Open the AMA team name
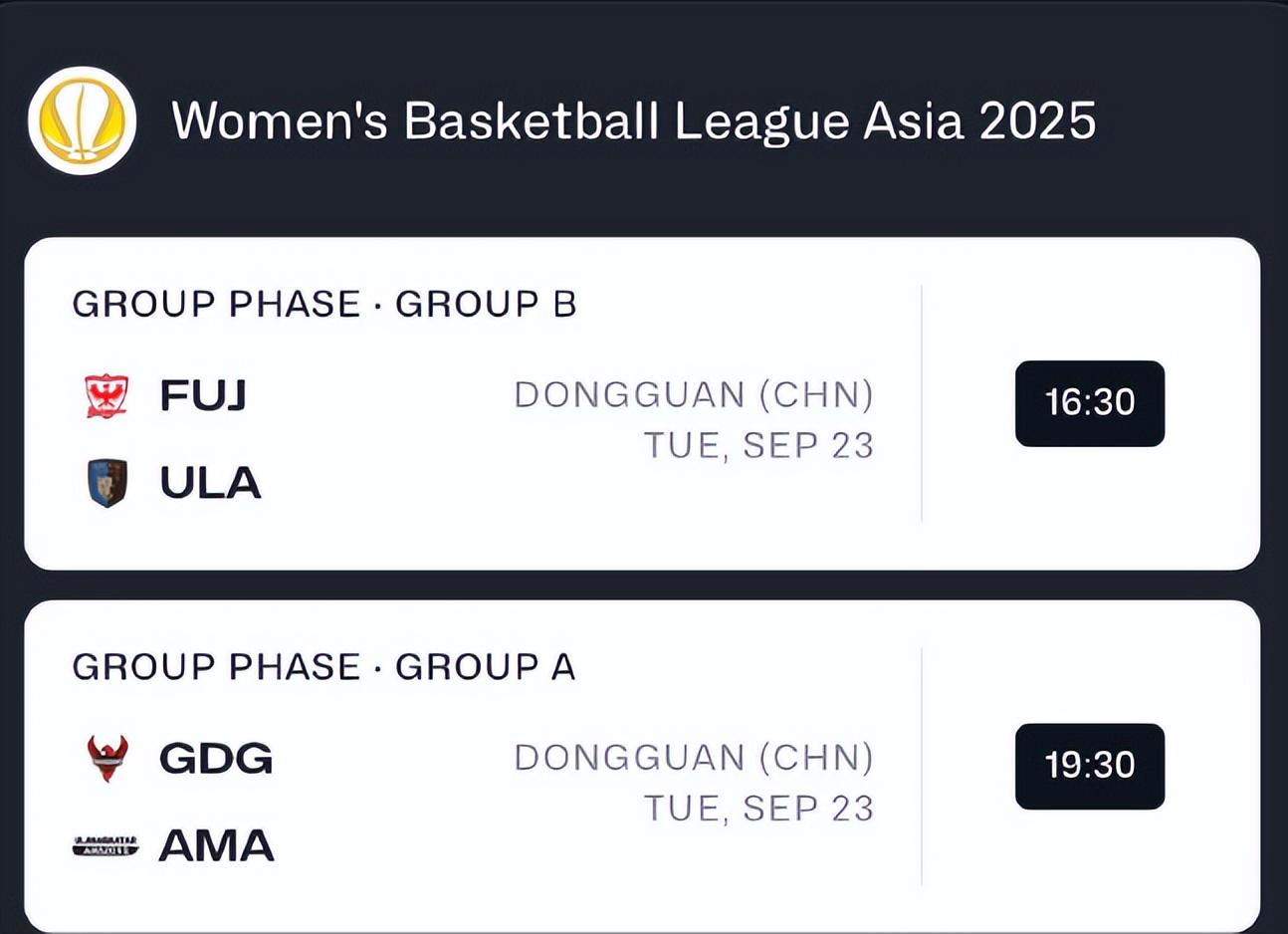Viewport: 1288px width, 934px height. (216, 846)
